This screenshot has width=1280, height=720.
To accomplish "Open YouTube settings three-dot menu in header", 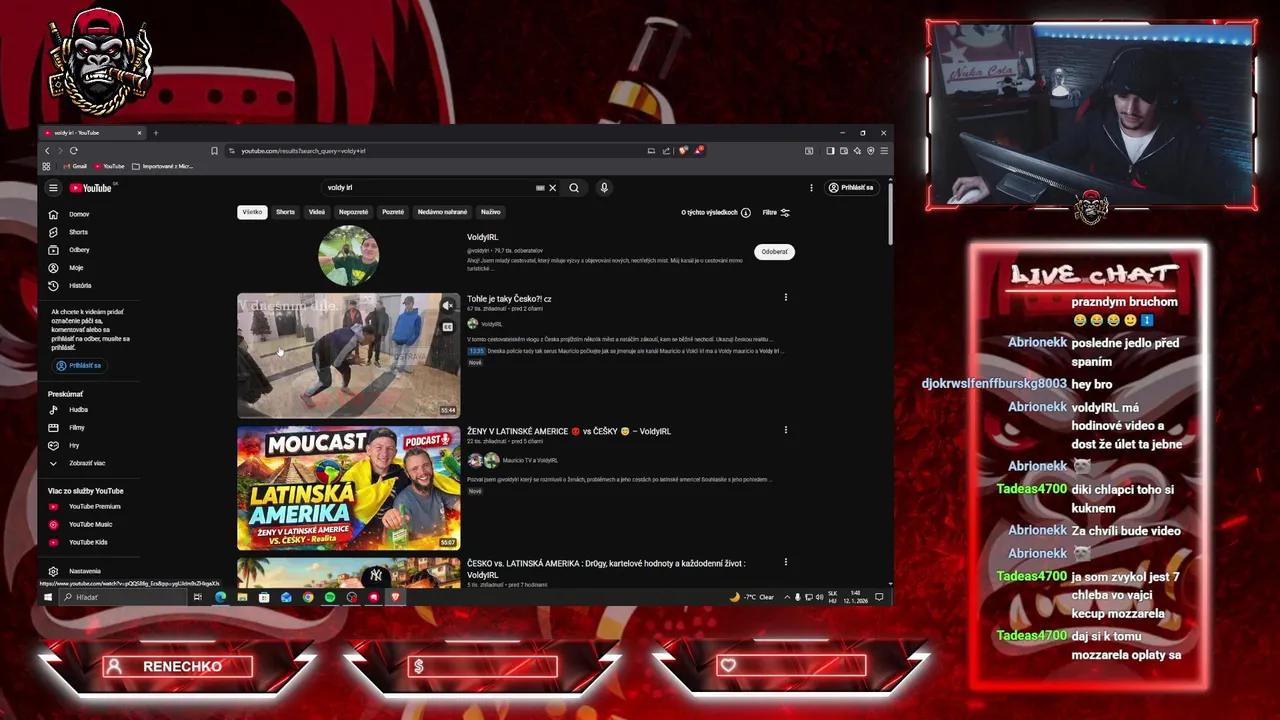I will pos(811,188).
